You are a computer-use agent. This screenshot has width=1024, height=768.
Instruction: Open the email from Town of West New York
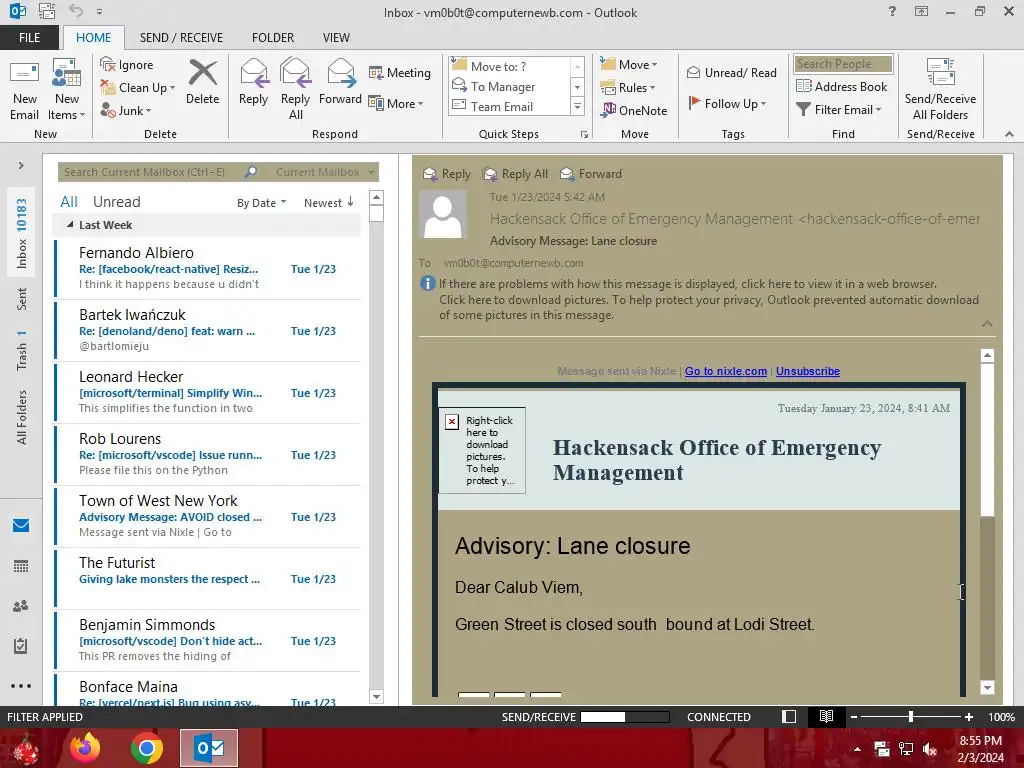point(208,516)
